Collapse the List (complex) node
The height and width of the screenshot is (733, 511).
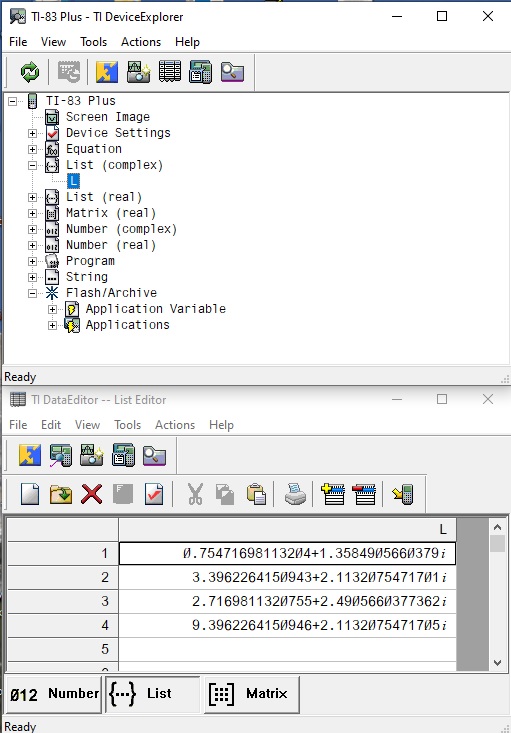tap(32, 165)
